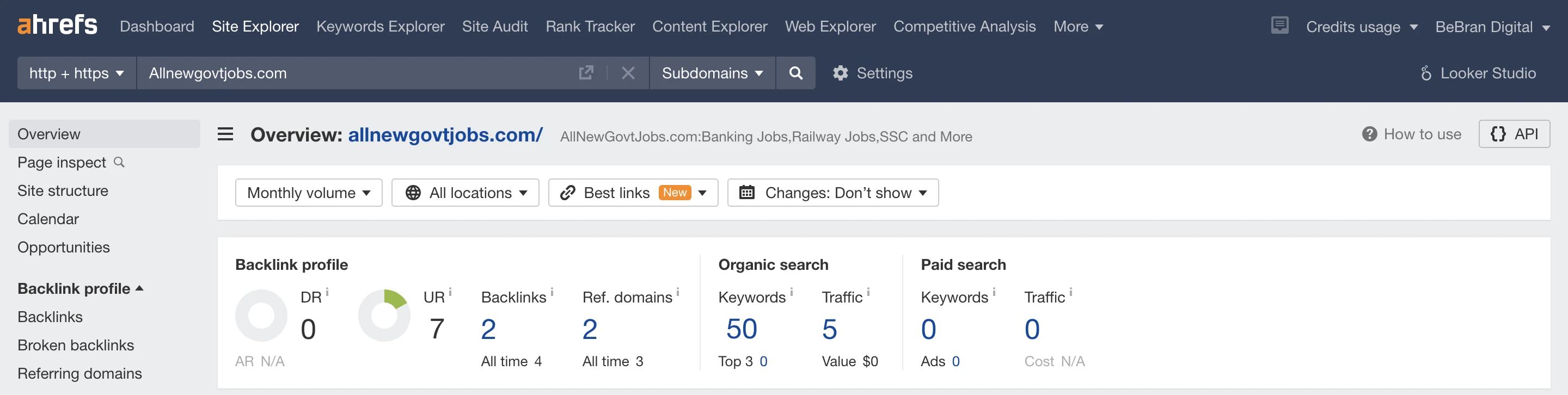Open Credits usage dropdown
The image size is (1568, 395).
tap(1362, 27)
